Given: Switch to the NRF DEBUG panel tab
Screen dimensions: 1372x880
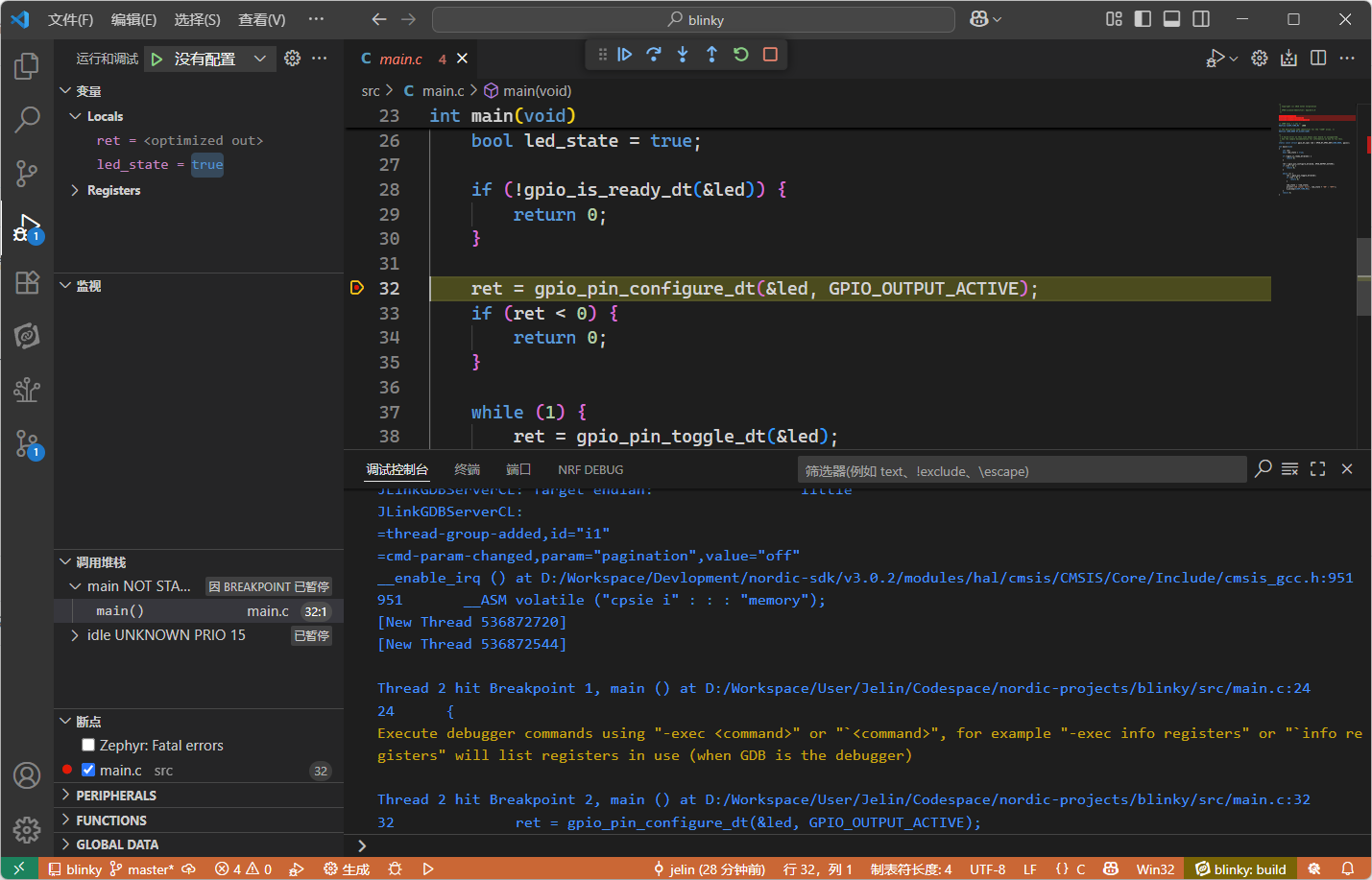Looking at the screenshot, I should 590,470.
